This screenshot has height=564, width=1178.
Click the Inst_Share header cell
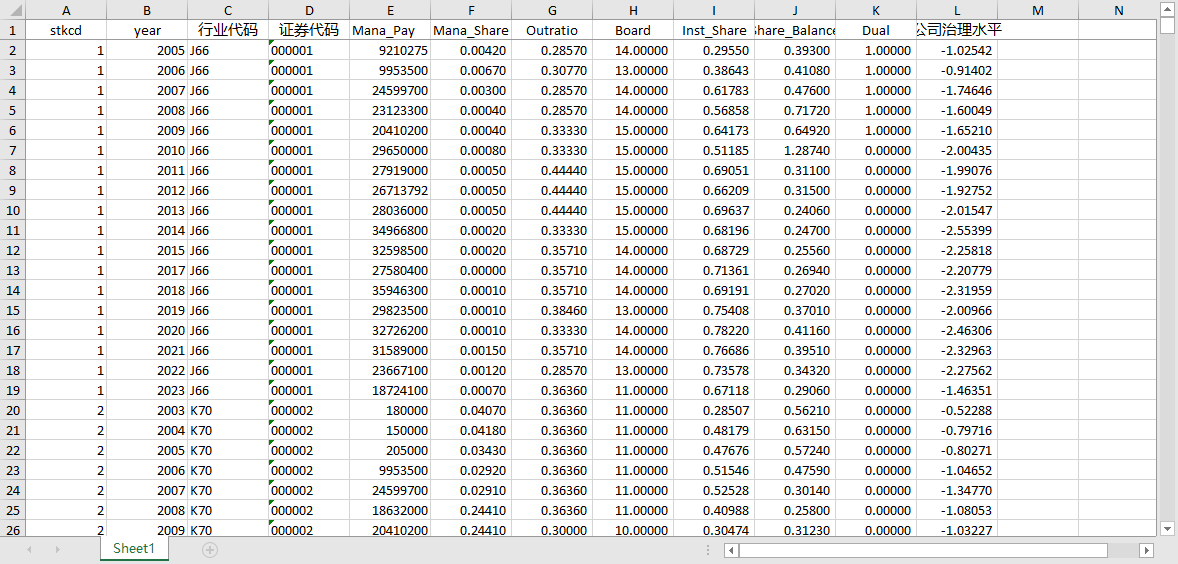pos(714,31)
